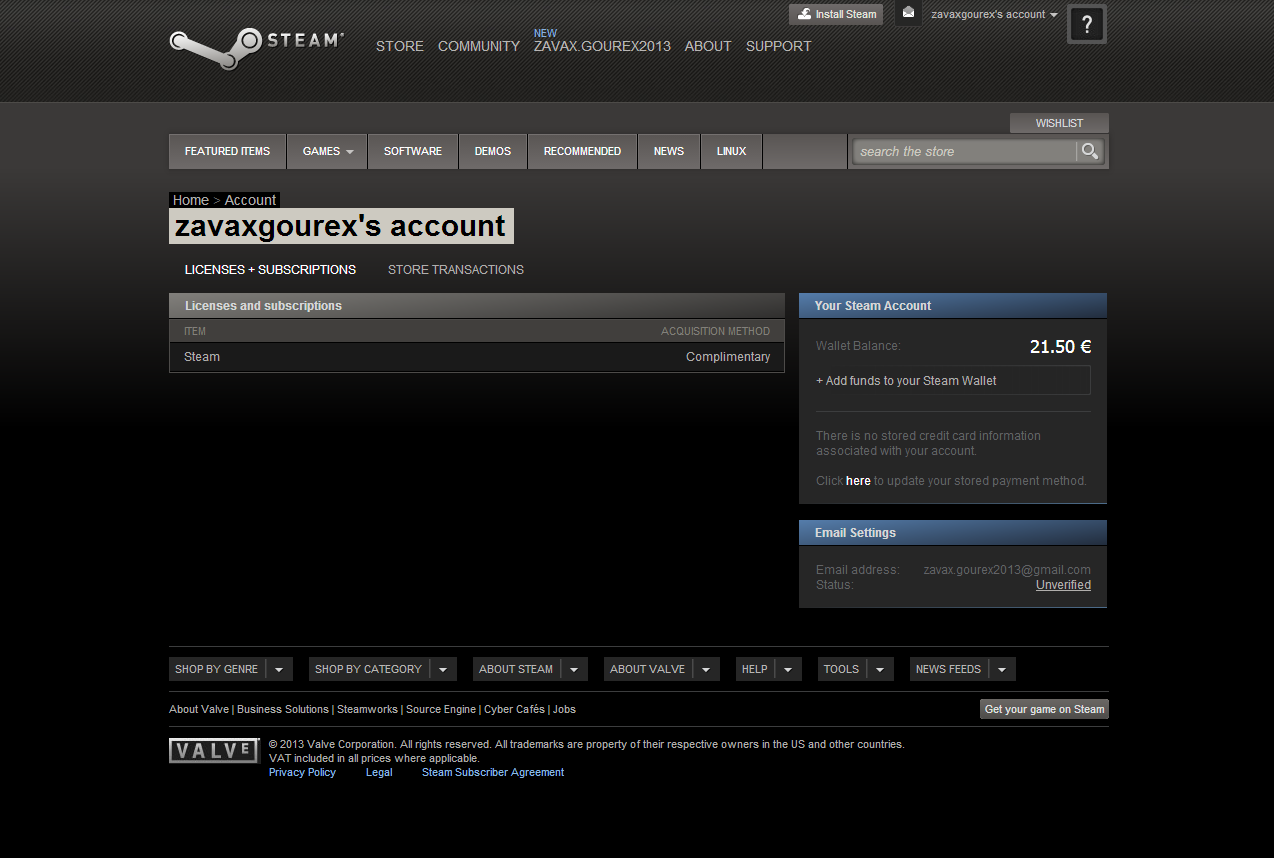Viewport: 1274px width, 858px height.
Task: Click the Steam license row item
Action: 202,357
